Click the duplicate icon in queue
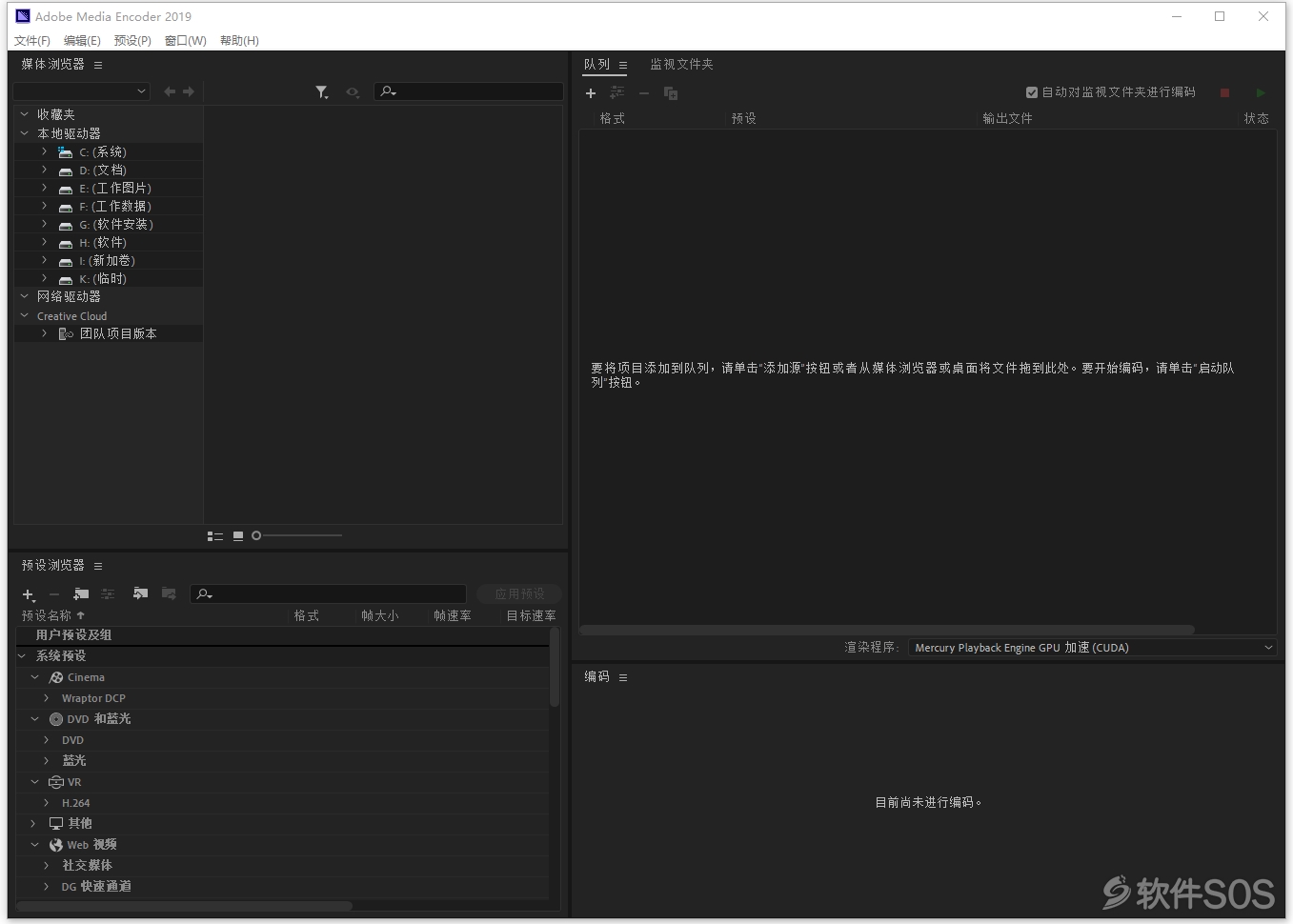1293x924 pixels. point(671,92)
